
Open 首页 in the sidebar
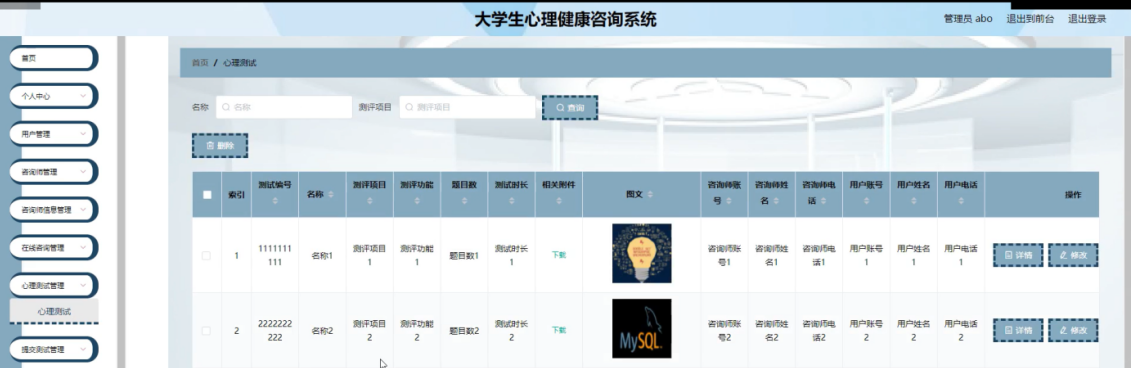point(53,58)
